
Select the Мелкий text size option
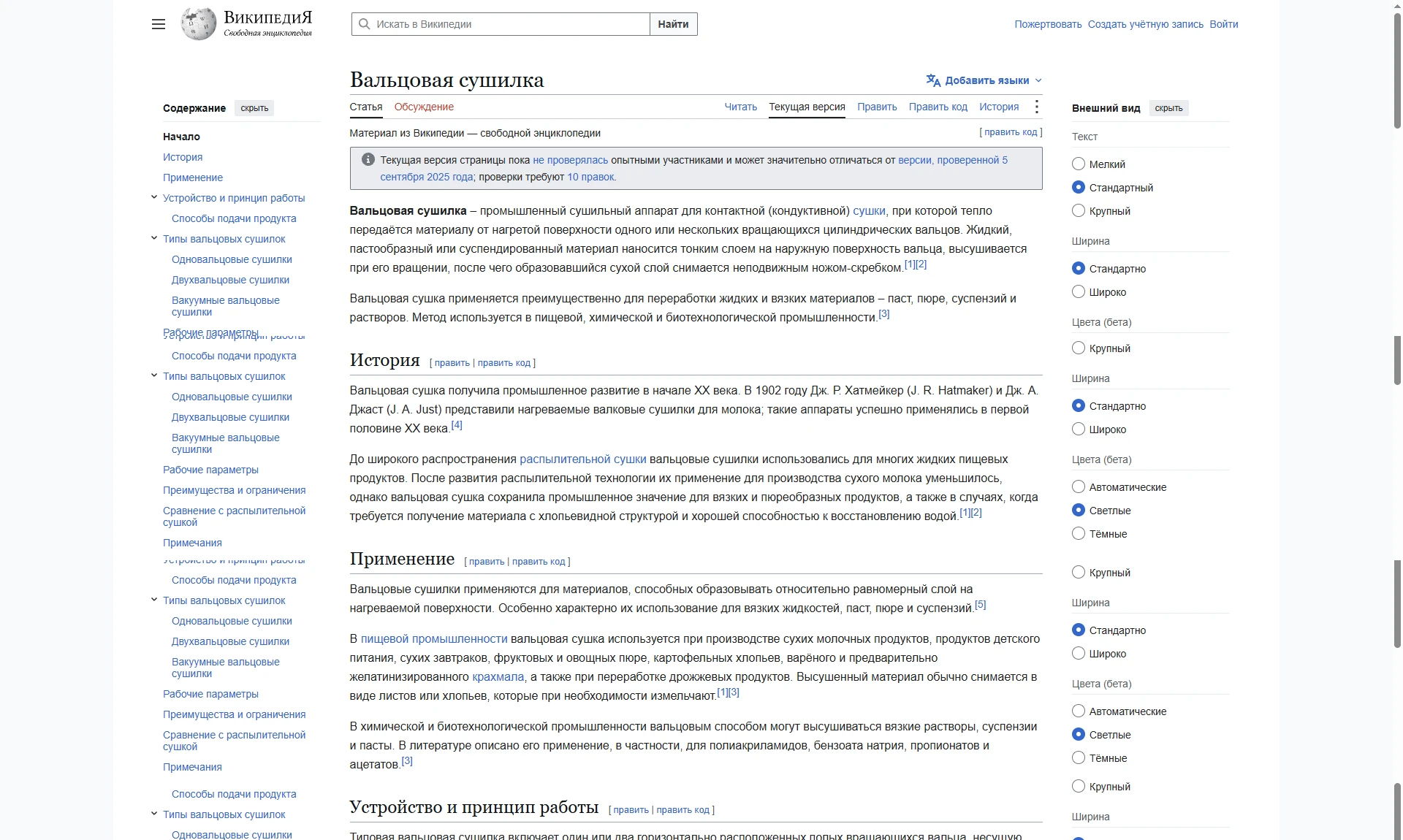(1079, 164)
